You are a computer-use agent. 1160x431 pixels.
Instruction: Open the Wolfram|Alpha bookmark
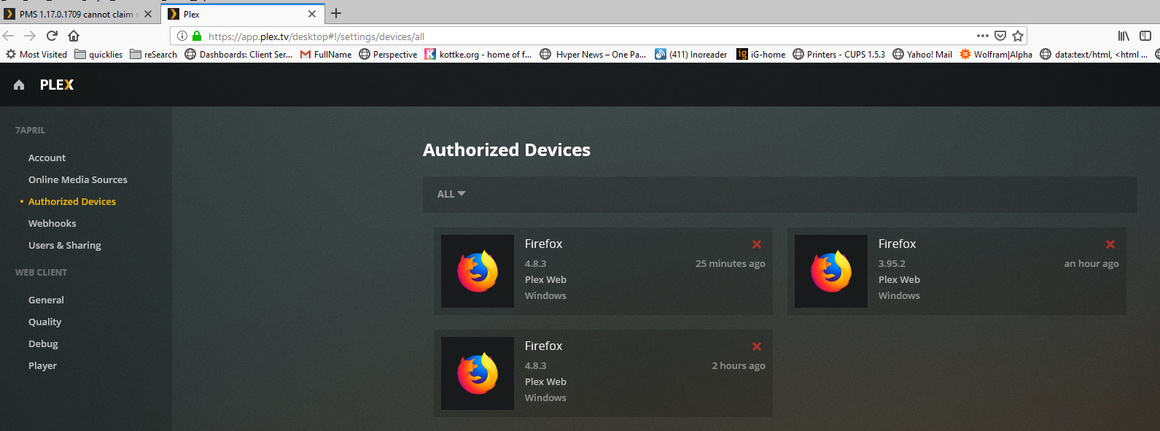coord(996,54)
